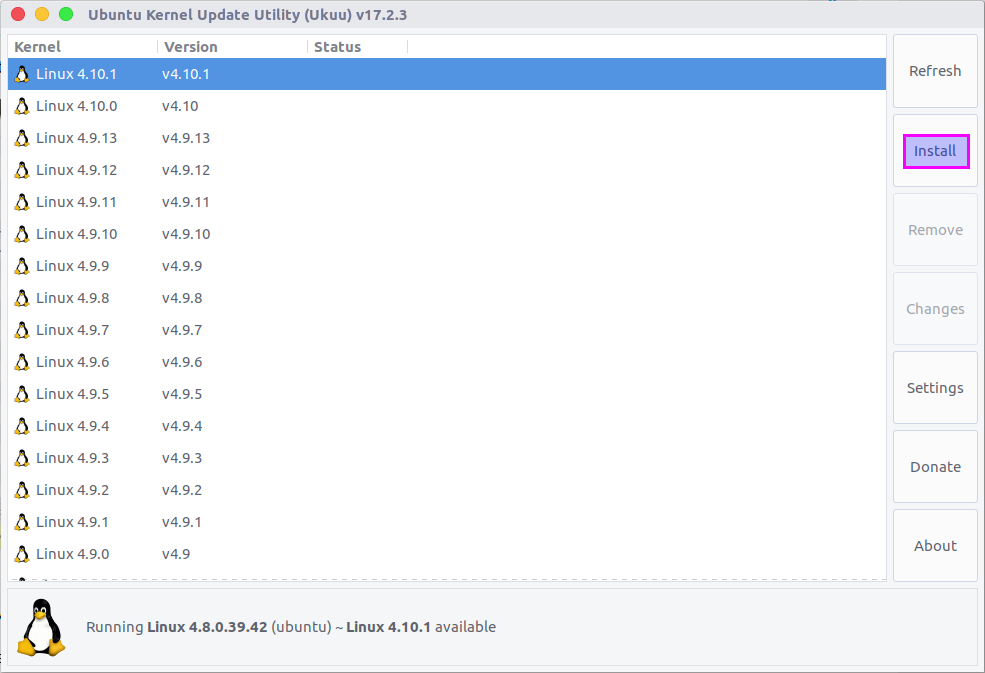Image resolution: width=985 pixels, height=673 pixels.
Task: Click penguin icon beside Linux 4.9.0
Action: click(x=22, y=554)
